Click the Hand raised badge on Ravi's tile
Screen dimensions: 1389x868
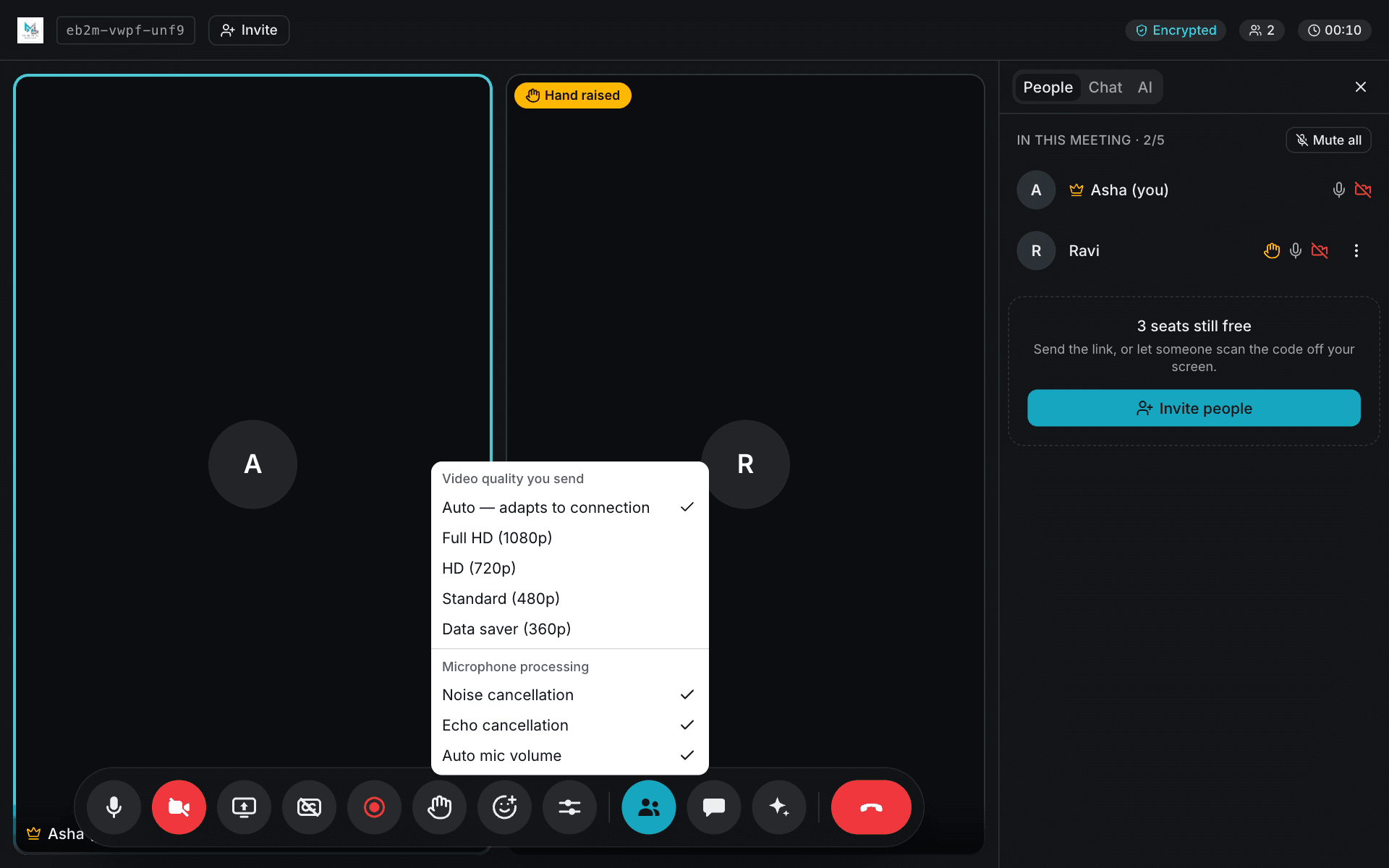coord(572,95)
